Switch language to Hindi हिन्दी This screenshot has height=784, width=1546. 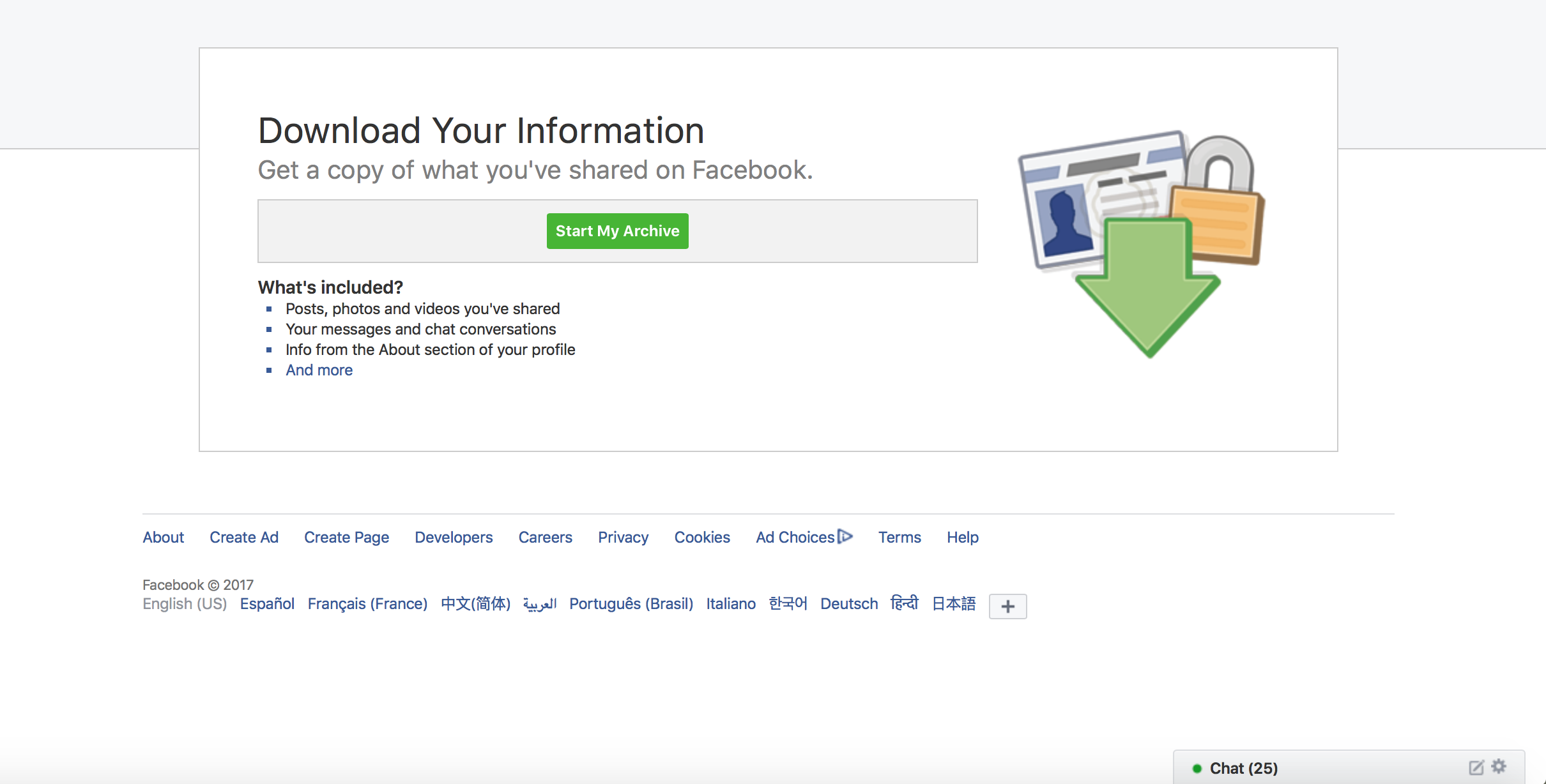[905, 603]
